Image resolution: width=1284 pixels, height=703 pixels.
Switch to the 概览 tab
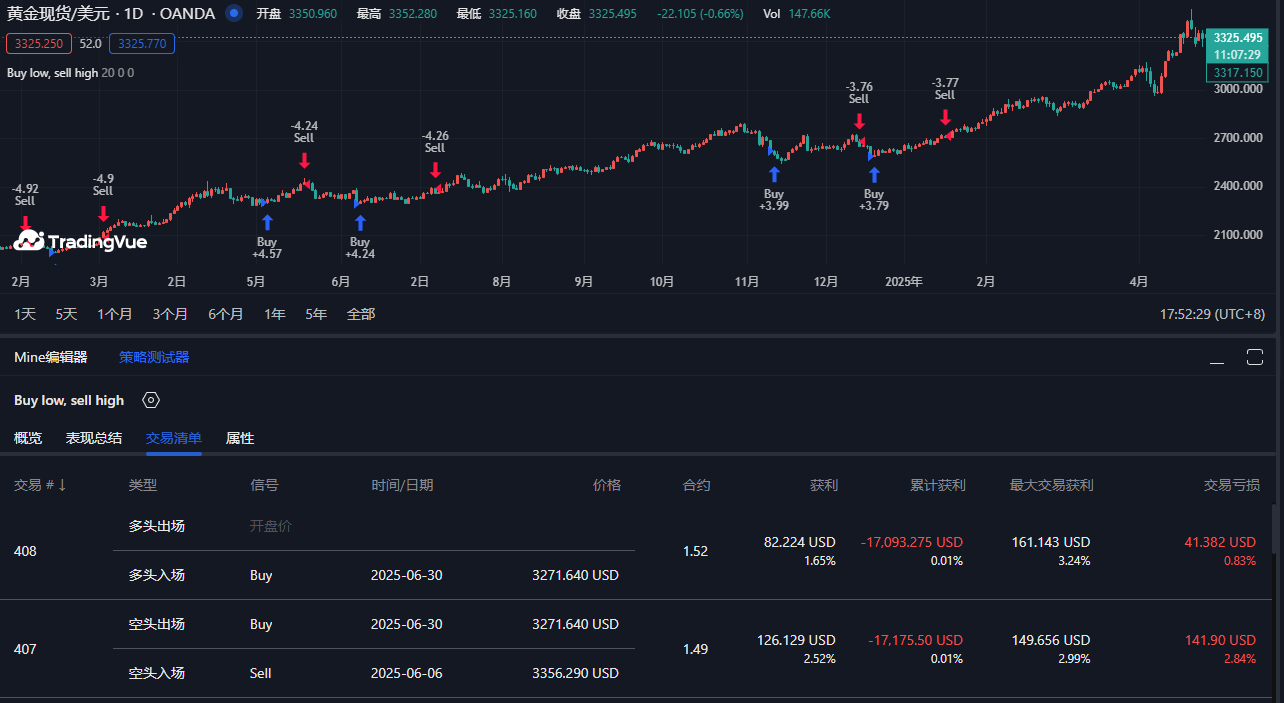click(28, 438)
